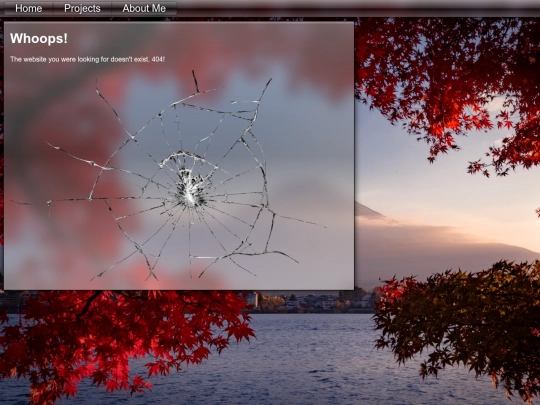This screenshot has width=540, height=405.
Task: Open the Home navigation item
Action: (x=29, y=8)
